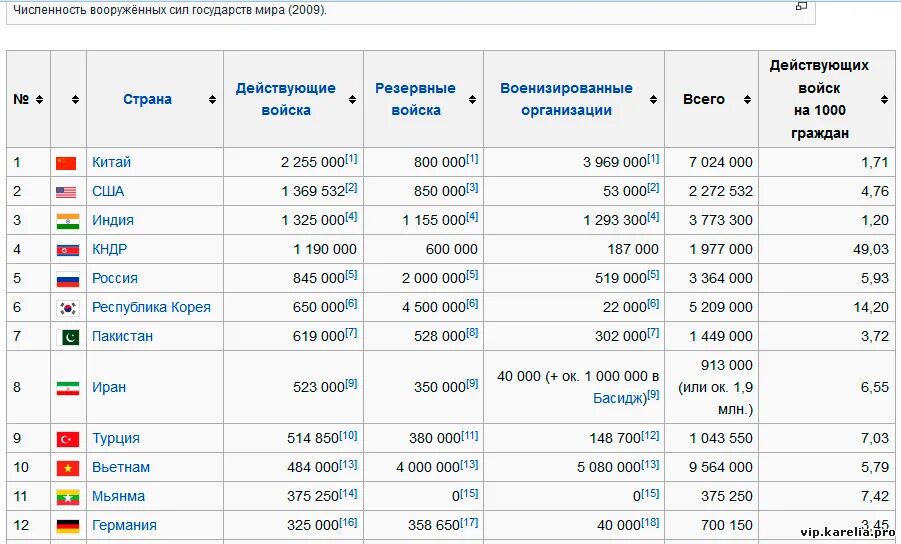Click the India flag icon
This screenshot has width=901, height=544.
click(68, 221)
